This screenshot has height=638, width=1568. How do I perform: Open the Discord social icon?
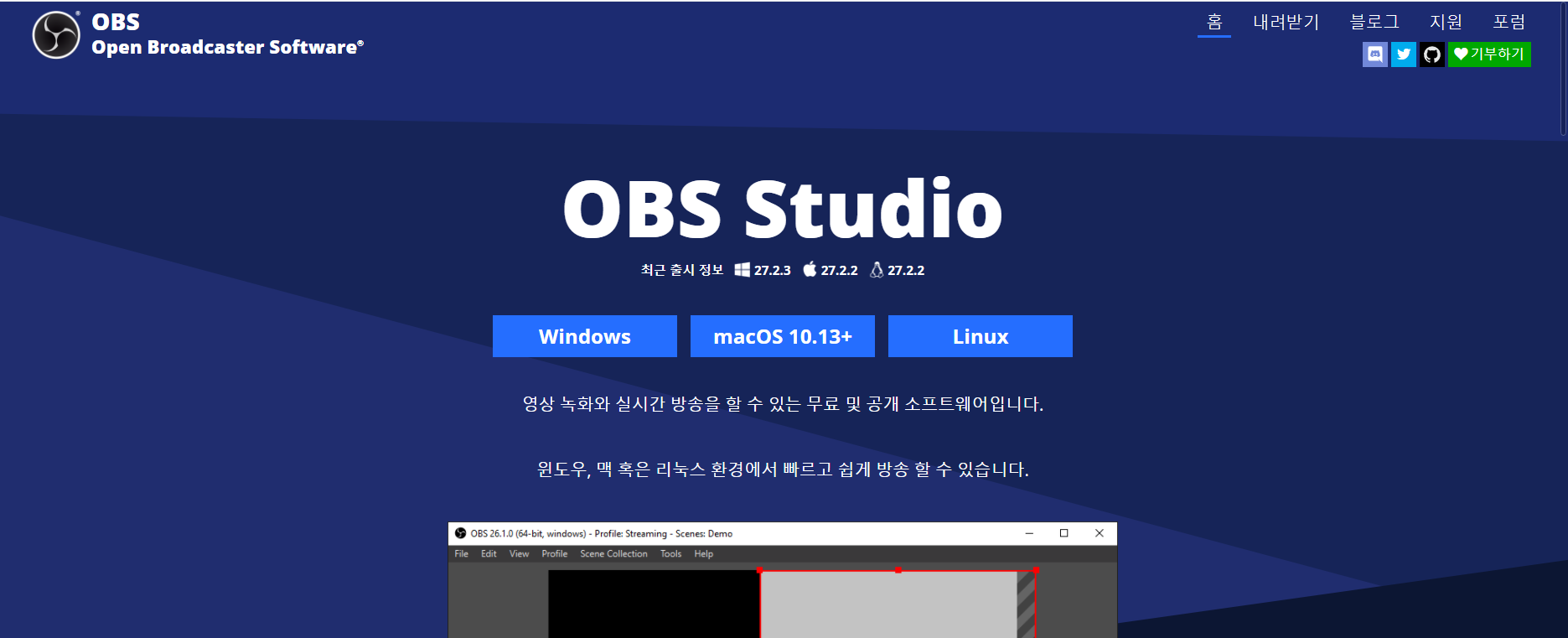pyautogui.click(x=1375, y=54)
